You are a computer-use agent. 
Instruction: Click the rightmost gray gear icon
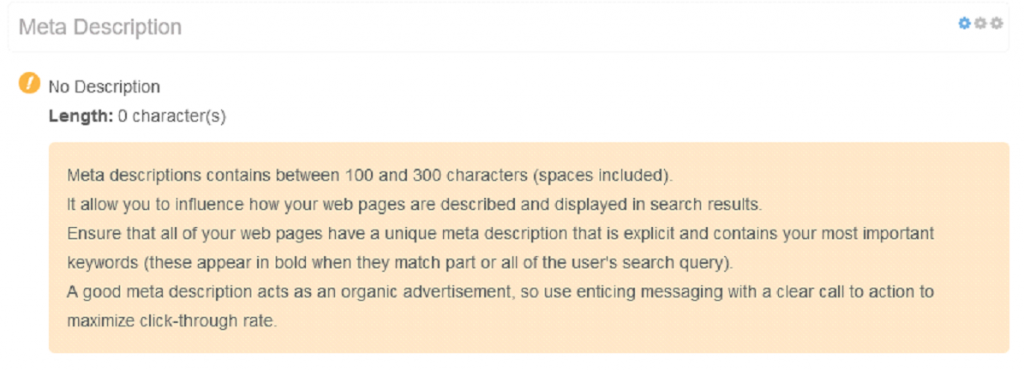(996, 24)
